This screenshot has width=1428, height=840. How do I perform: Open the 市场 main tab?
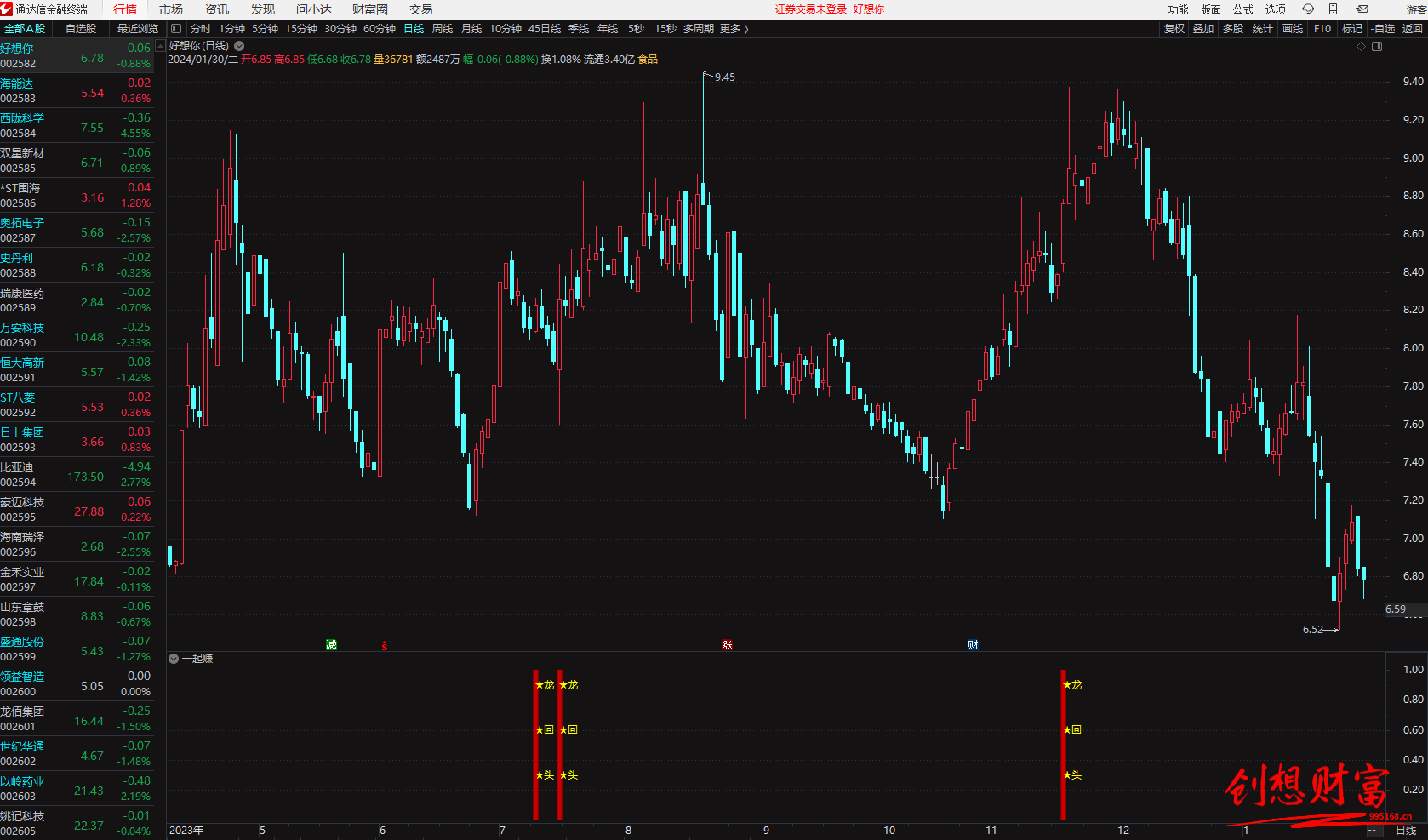point(171,9)
